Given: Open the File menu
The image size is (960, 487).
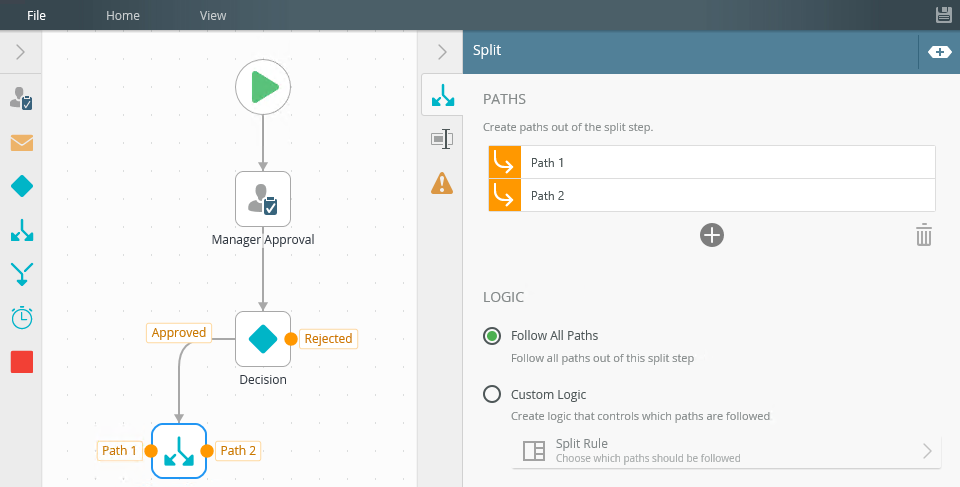Looking at the screenshot, I should pyautogui.click(x=36, y=15).
